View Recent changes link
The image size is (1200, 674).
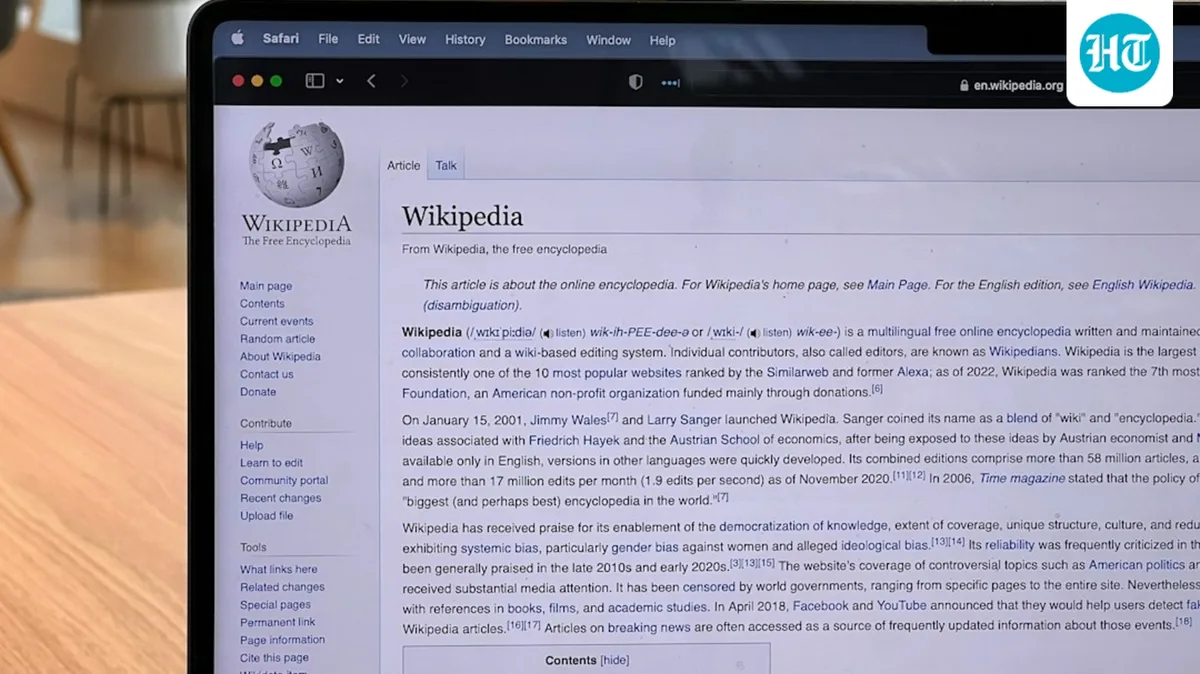point(280,498)
